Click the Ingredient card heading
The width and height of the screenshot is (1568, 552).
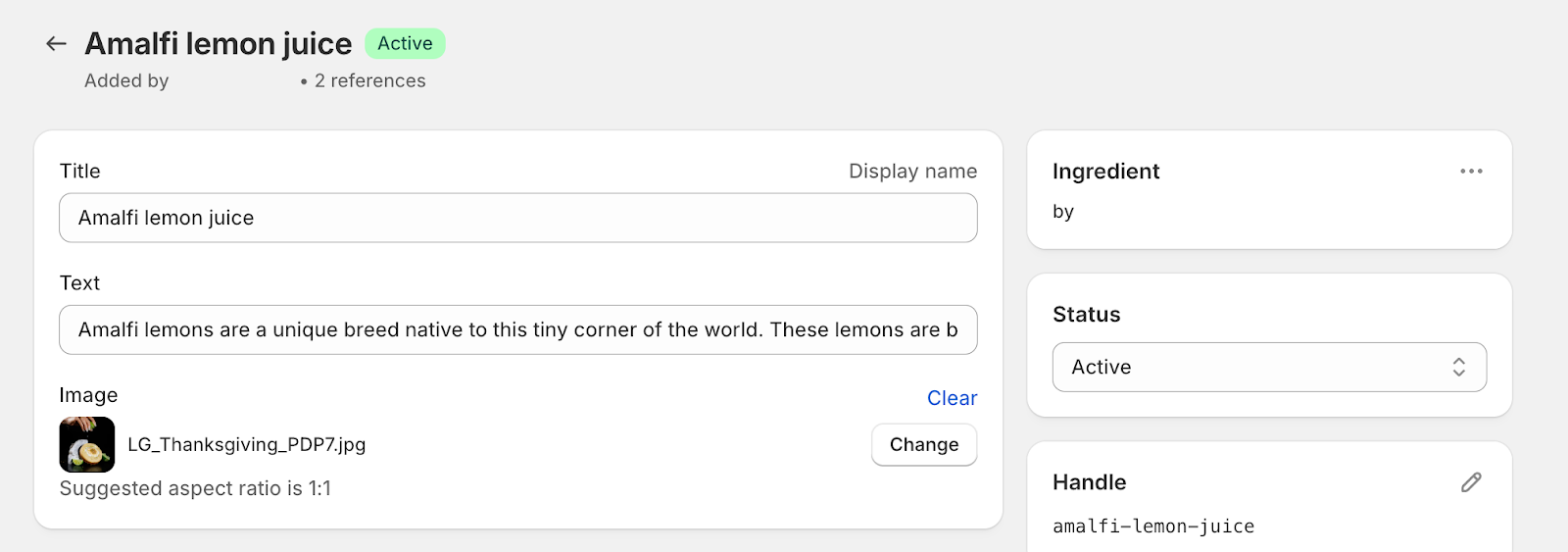point(1105,171)
